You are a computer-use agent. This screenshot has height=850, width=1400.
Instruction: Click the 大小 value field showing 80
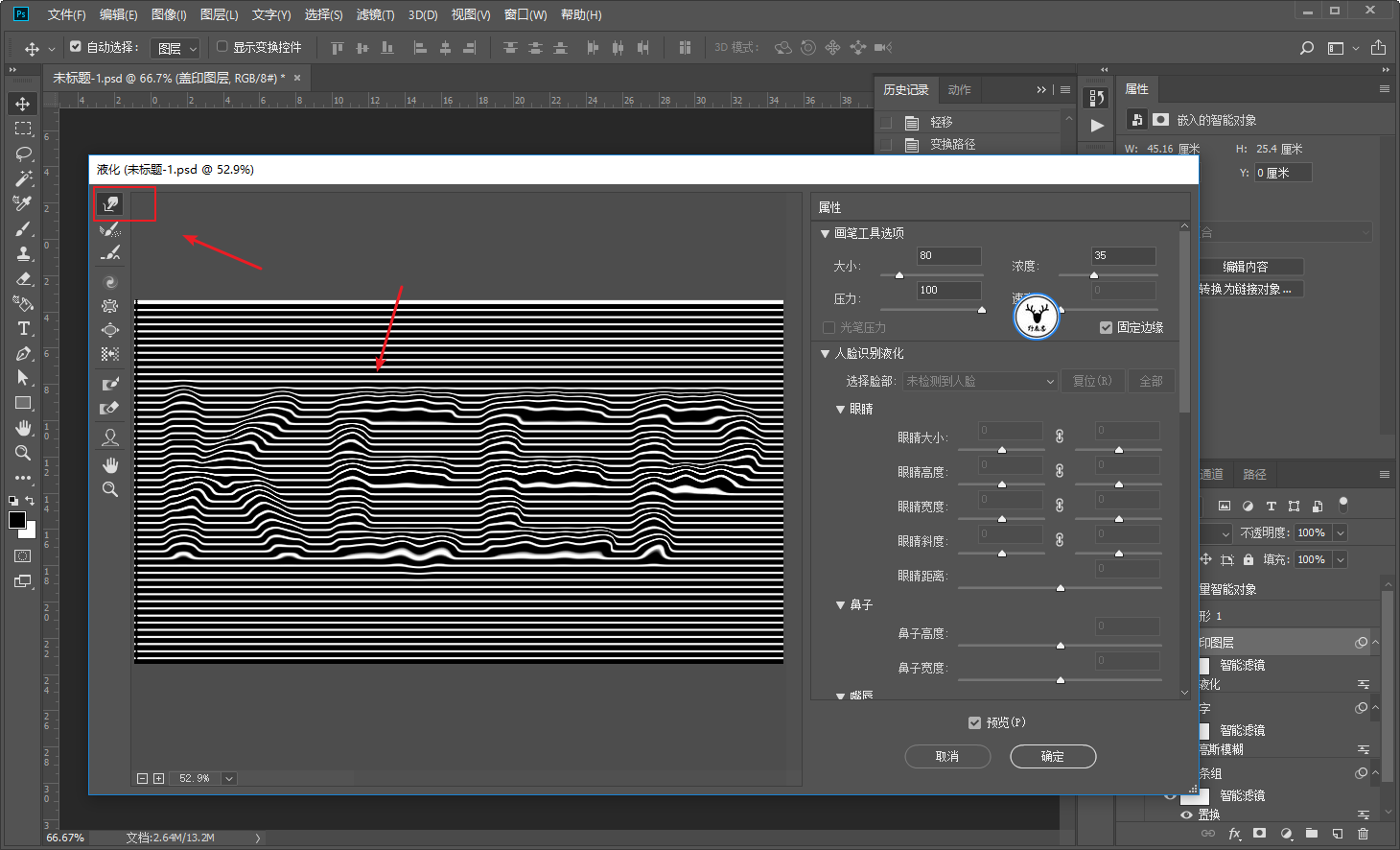click(x=949, y=256)
